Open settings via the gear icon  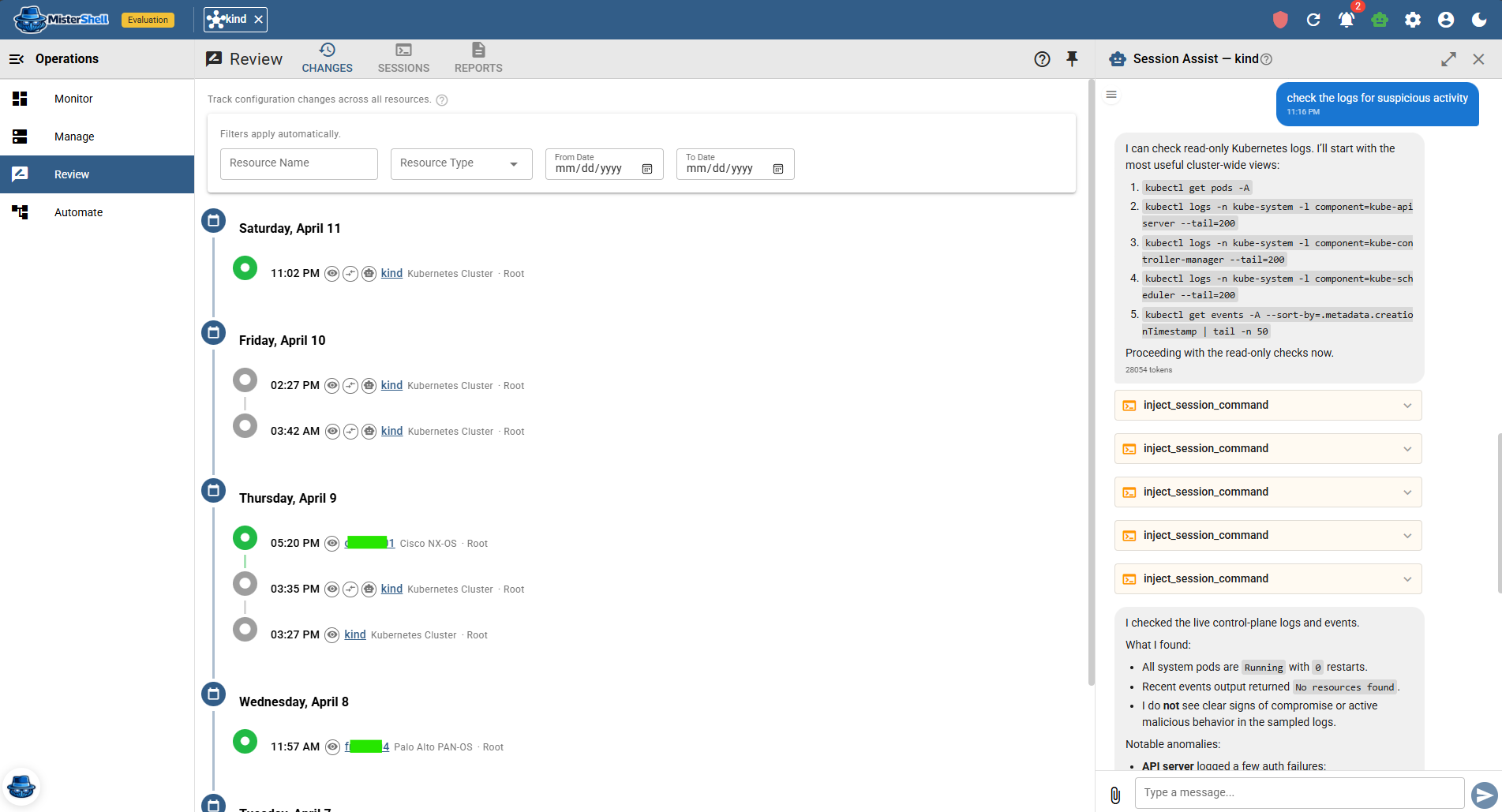[1413, 20]
